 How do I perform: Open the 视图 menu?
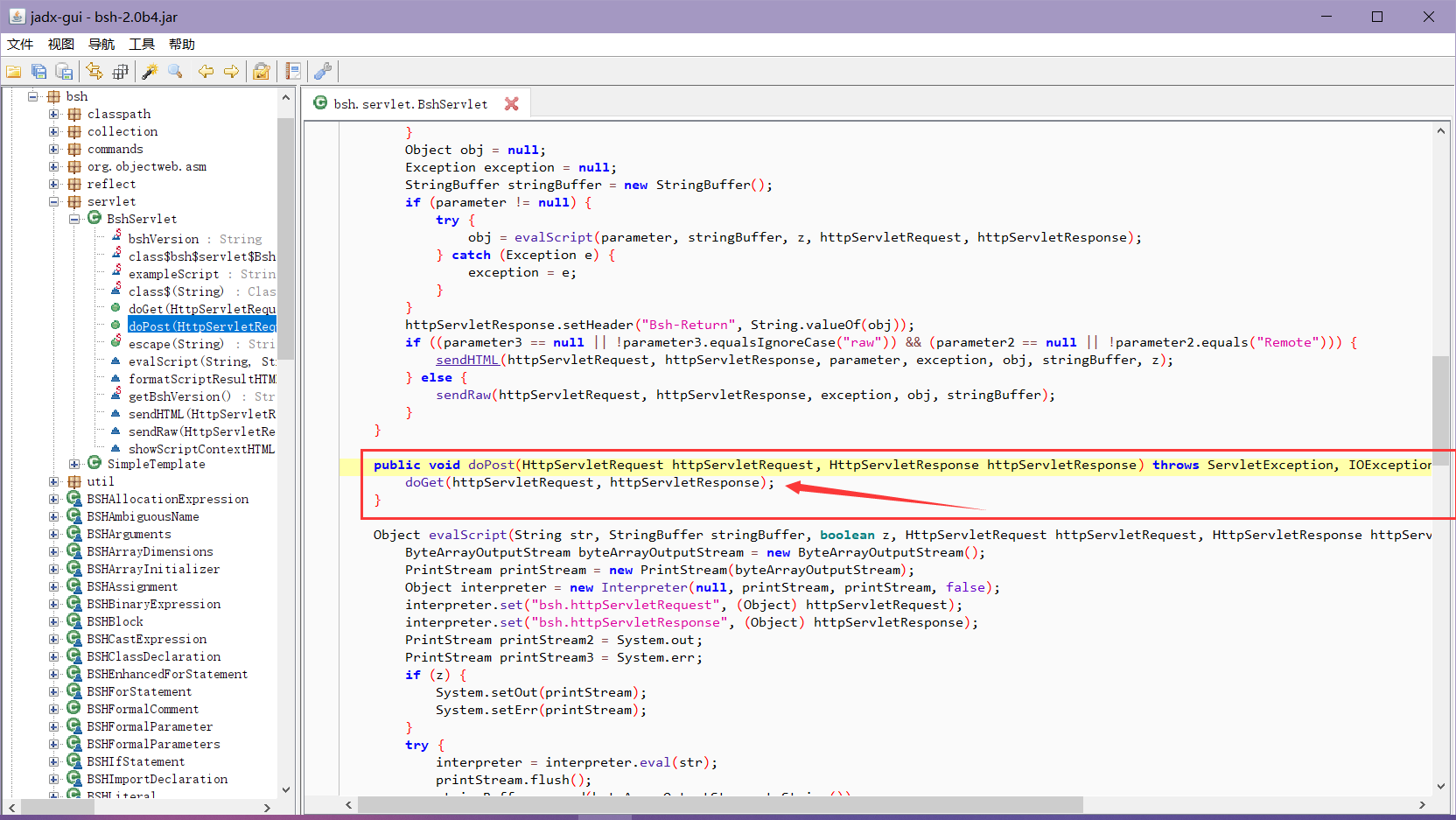61,45
